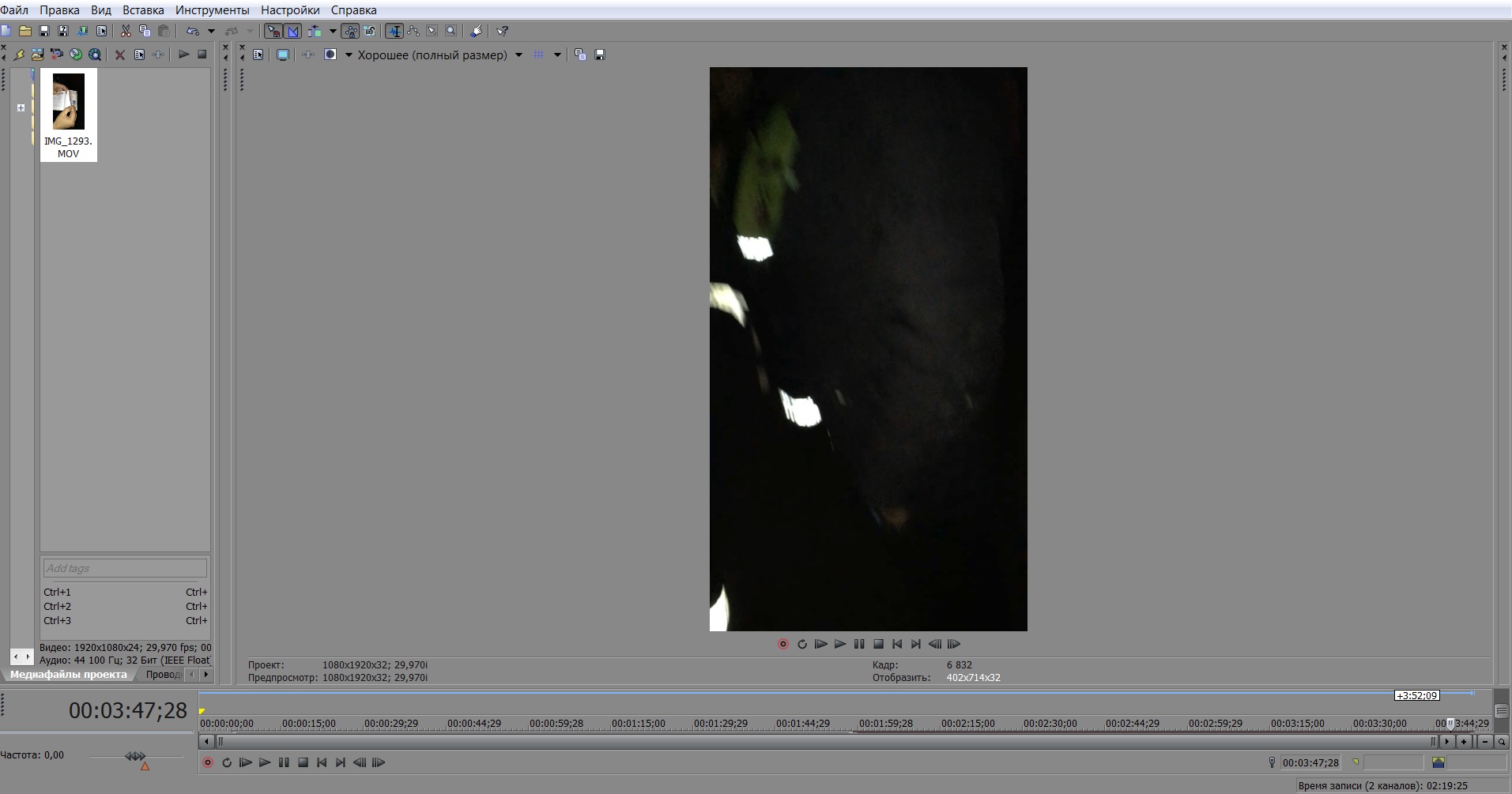Click the Import Media lightning icon in Project Media
Screen dimensions: 1512x794
(x=19, y=55)
